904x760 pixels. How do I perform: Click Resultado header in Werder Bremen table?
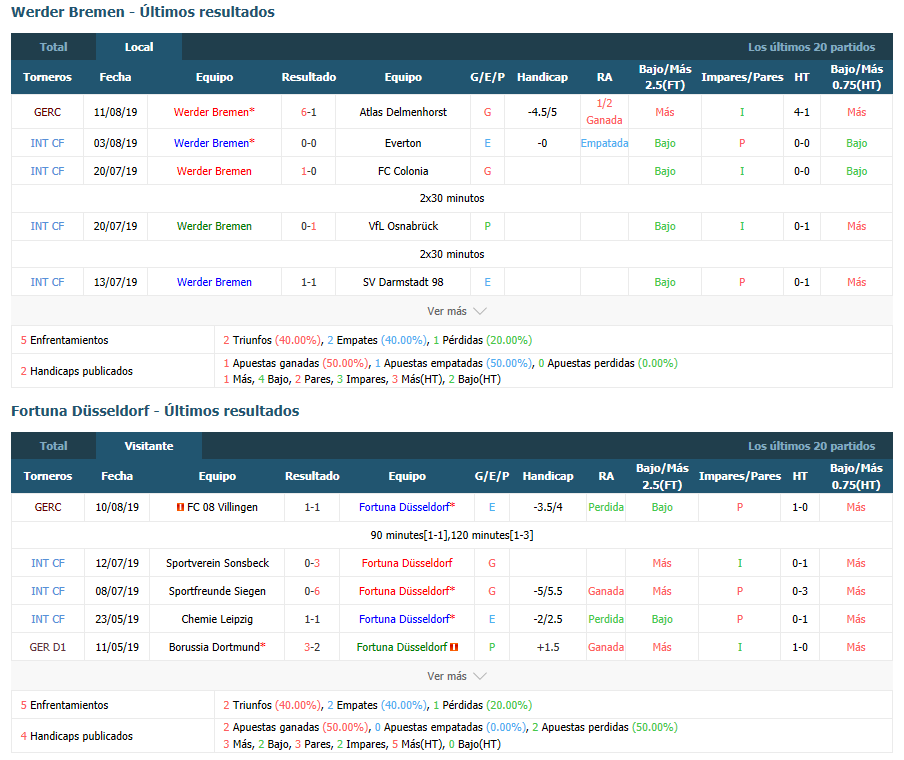click(308, 77)
